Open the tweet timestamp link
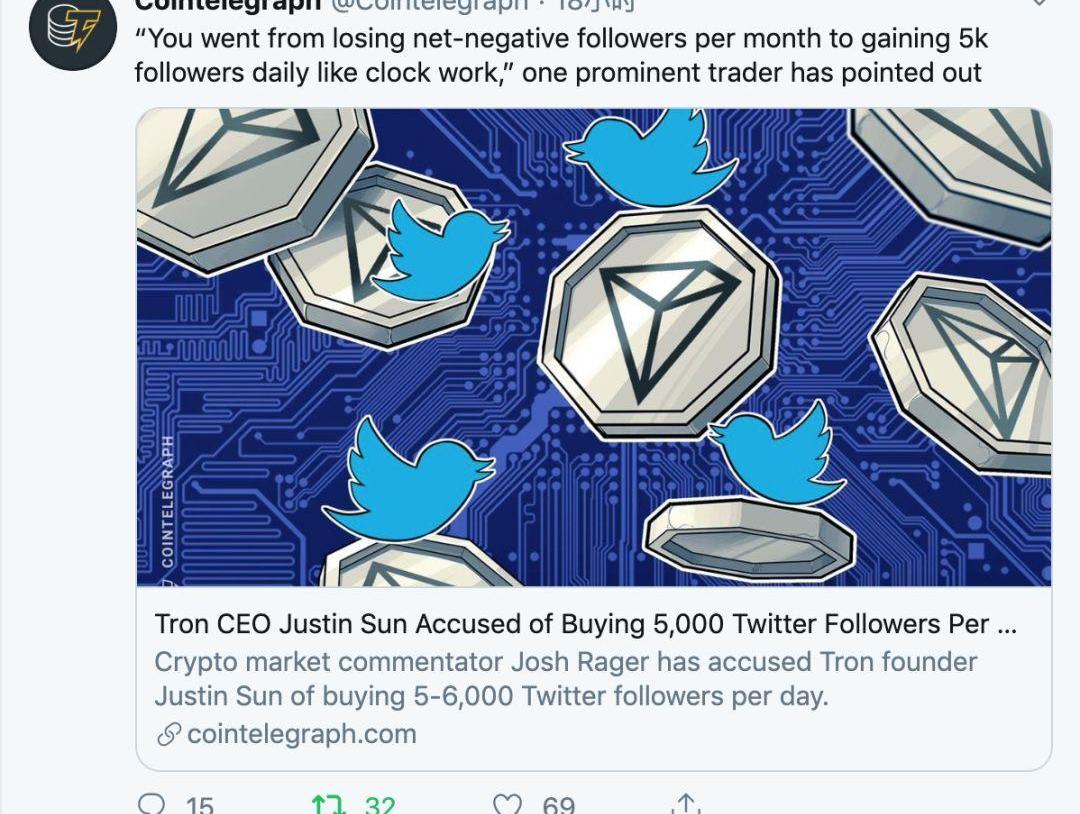 click(596, 4)
